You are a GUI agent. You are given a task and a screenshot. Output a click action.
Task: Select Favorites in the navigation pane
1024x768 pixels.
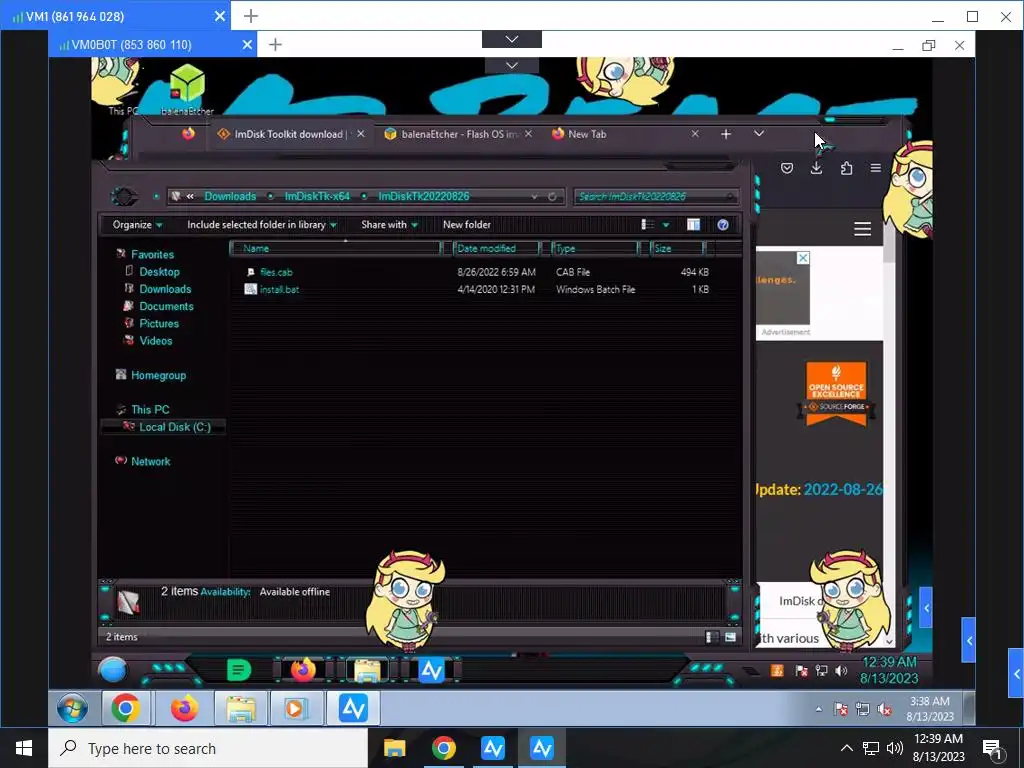click(145, 255)
